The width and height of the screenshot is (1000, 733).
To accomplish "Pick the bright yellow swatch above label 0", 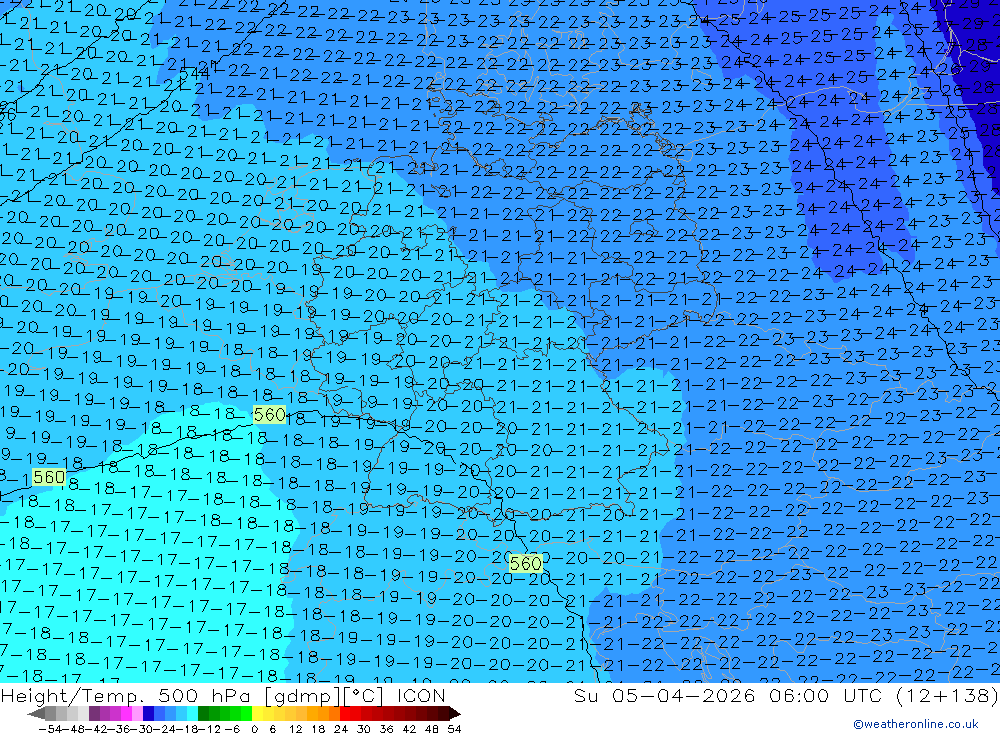I will [x=258, y=714].
